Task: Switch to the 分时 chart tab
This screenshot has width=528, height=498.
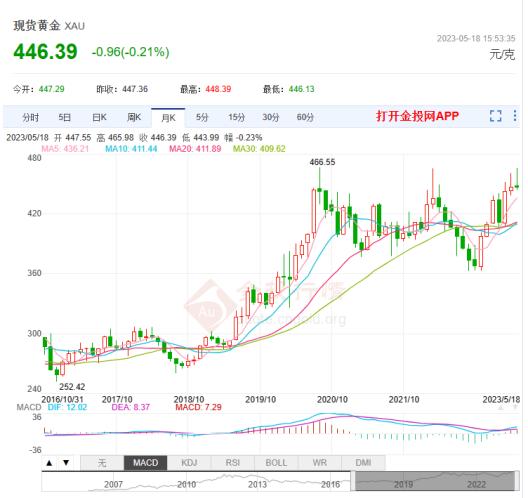Action: [31, 118]
